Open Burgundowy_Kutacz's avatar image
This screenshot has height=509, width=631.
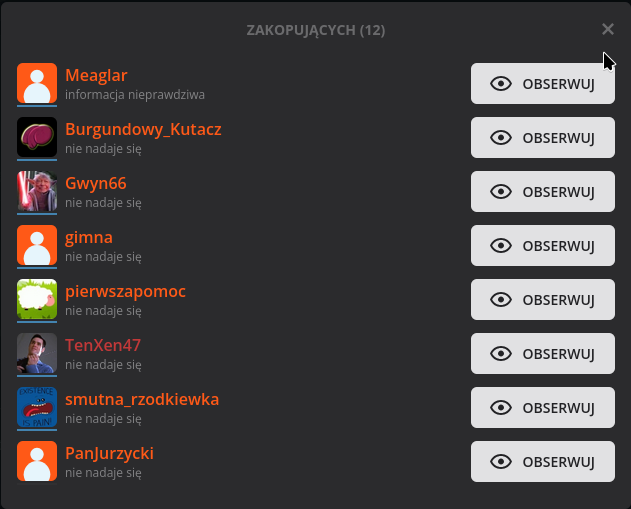pyautogui.click(x=37, y=137)
